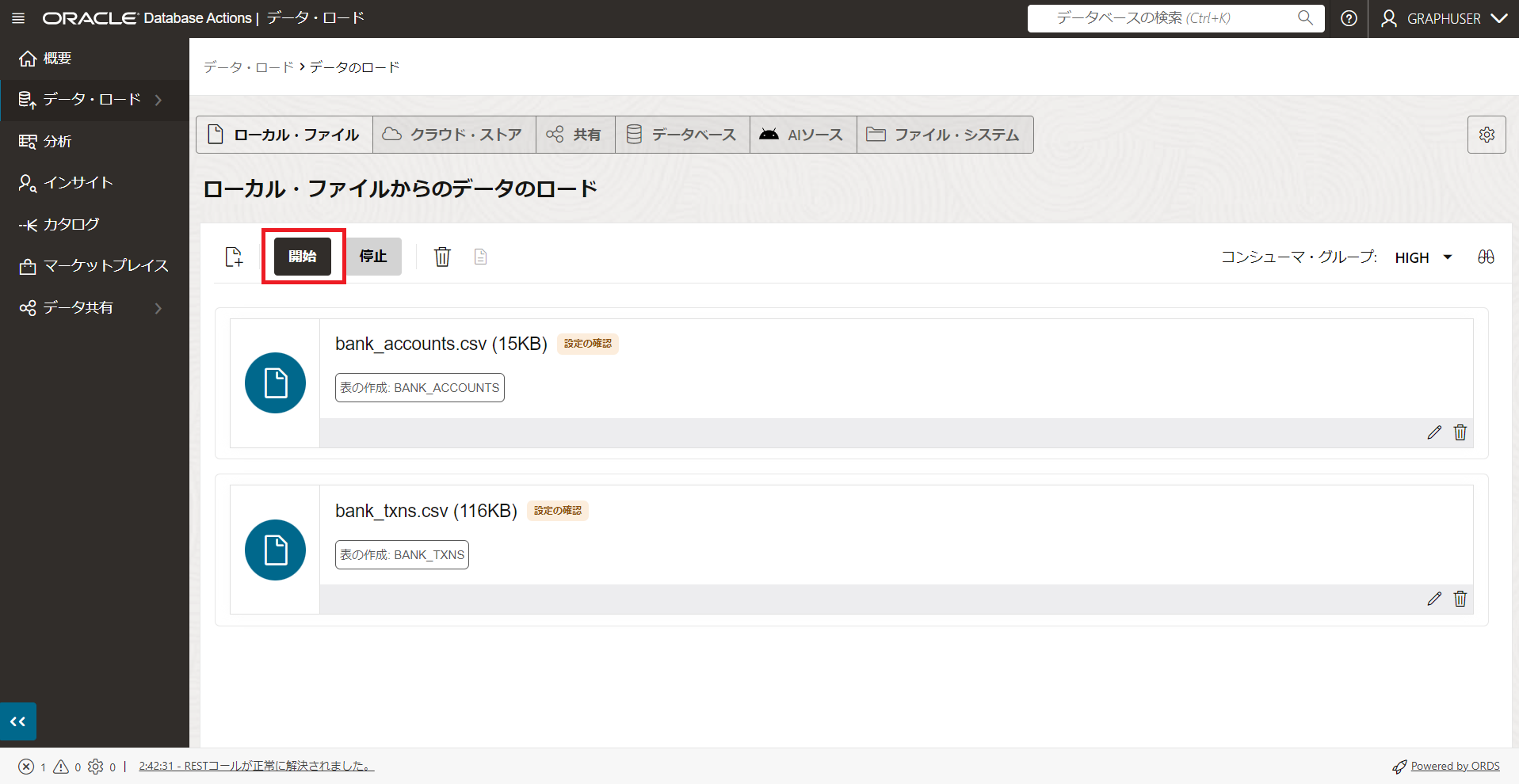The image size is (1519, 784).
Task: Start the data load with 開始
Action: tap(302, 256)
